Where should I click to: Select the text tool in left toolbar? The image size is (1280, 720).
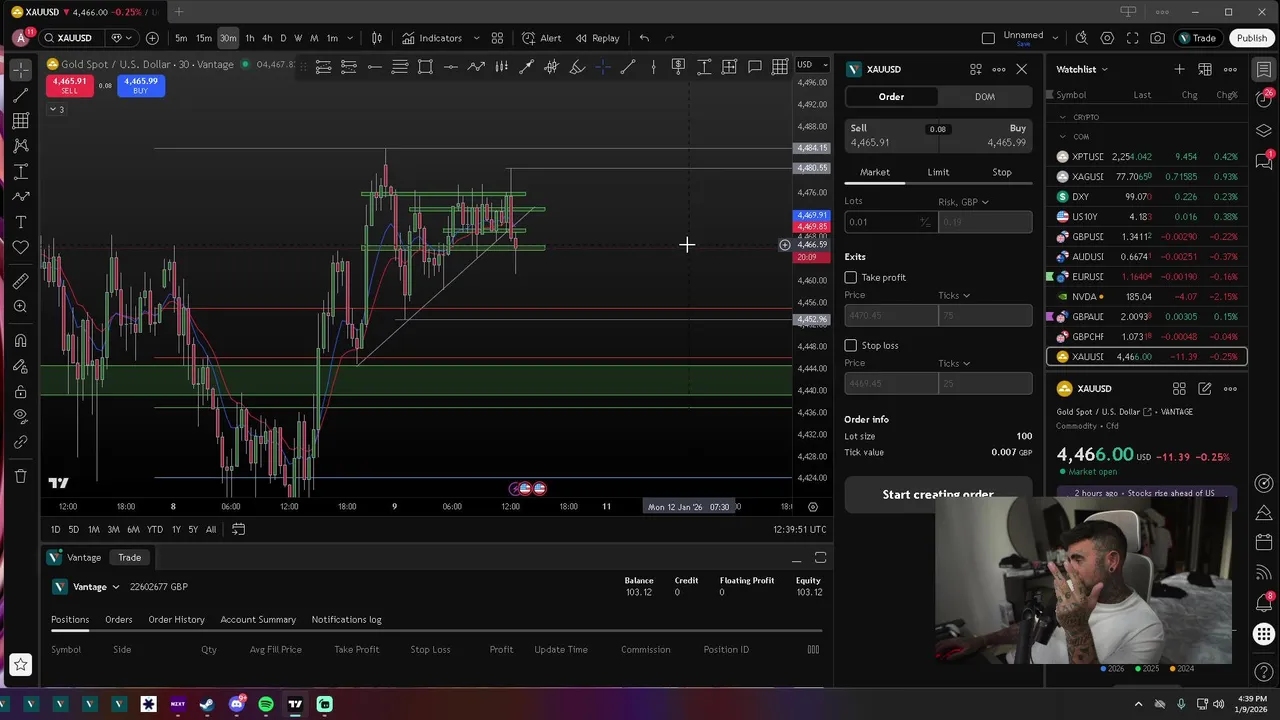click(20, 222)
